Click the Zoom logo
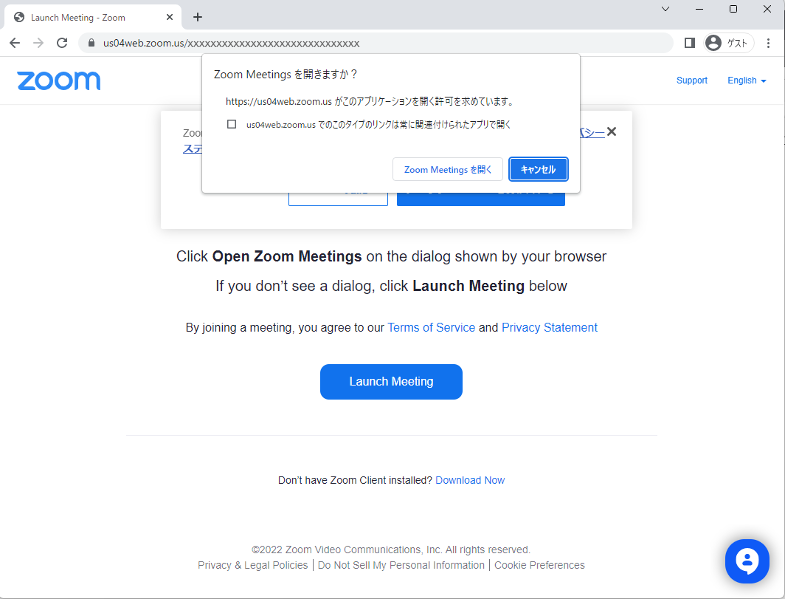 (59, 81)
